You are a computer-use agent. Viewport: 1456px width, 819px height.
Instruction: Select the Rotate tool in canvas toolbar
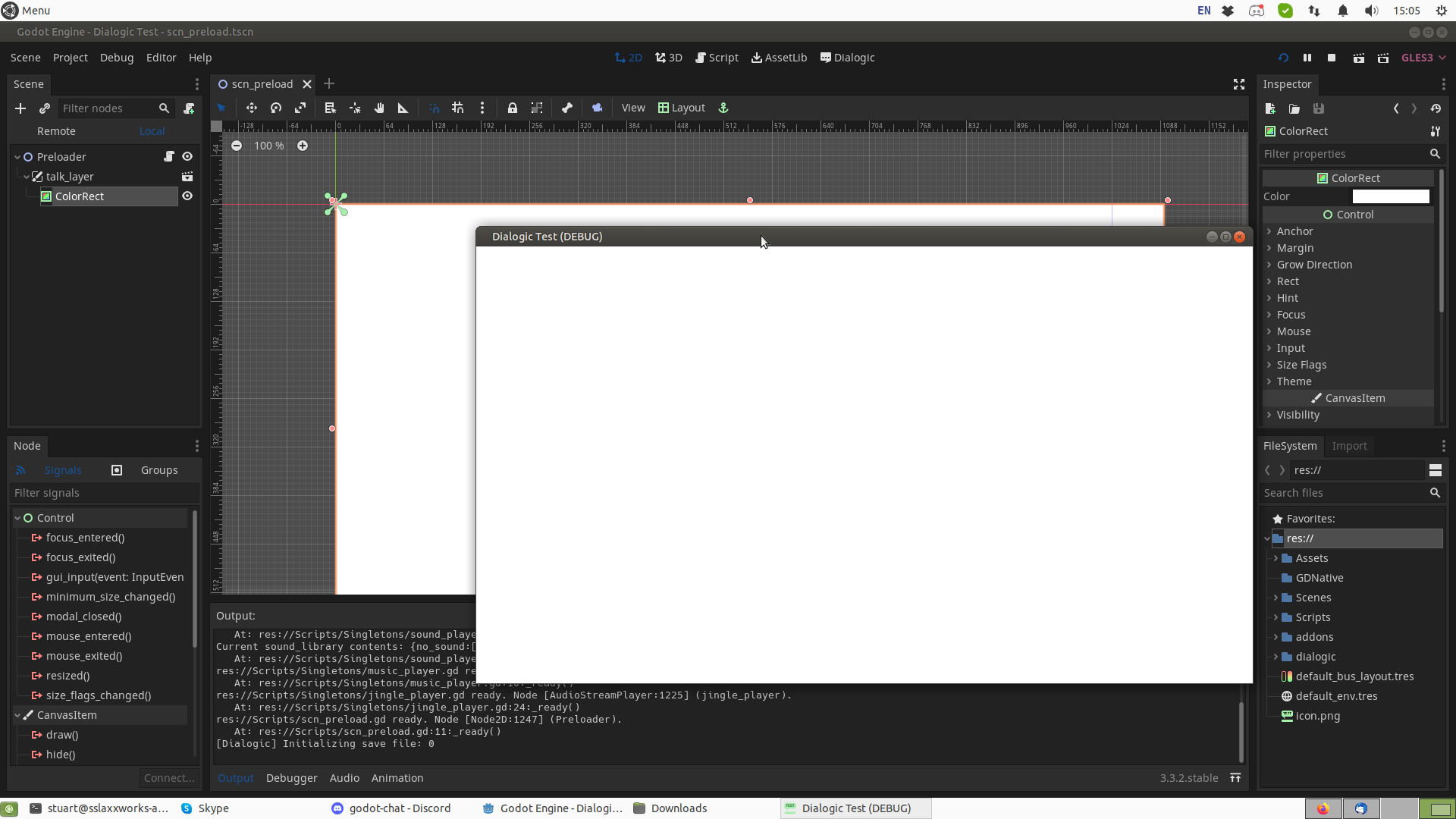(x=276, y=108)
